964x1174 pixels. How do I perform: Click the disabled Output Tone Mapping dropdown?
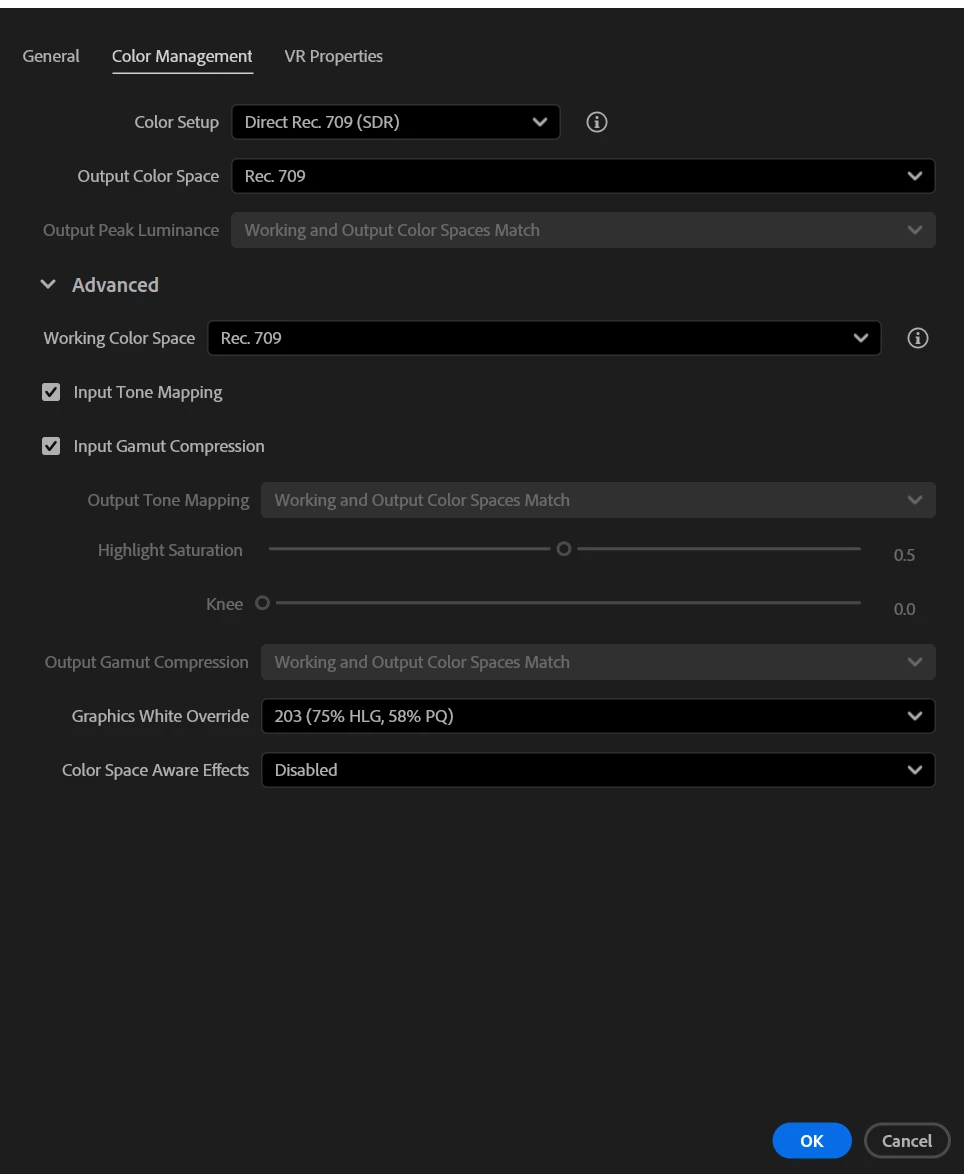[x=598, y=500]
